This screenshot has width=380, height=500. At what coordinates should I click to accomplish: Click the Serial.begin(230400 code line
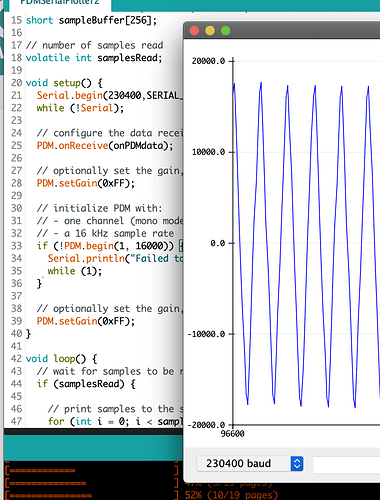(110, 96)
